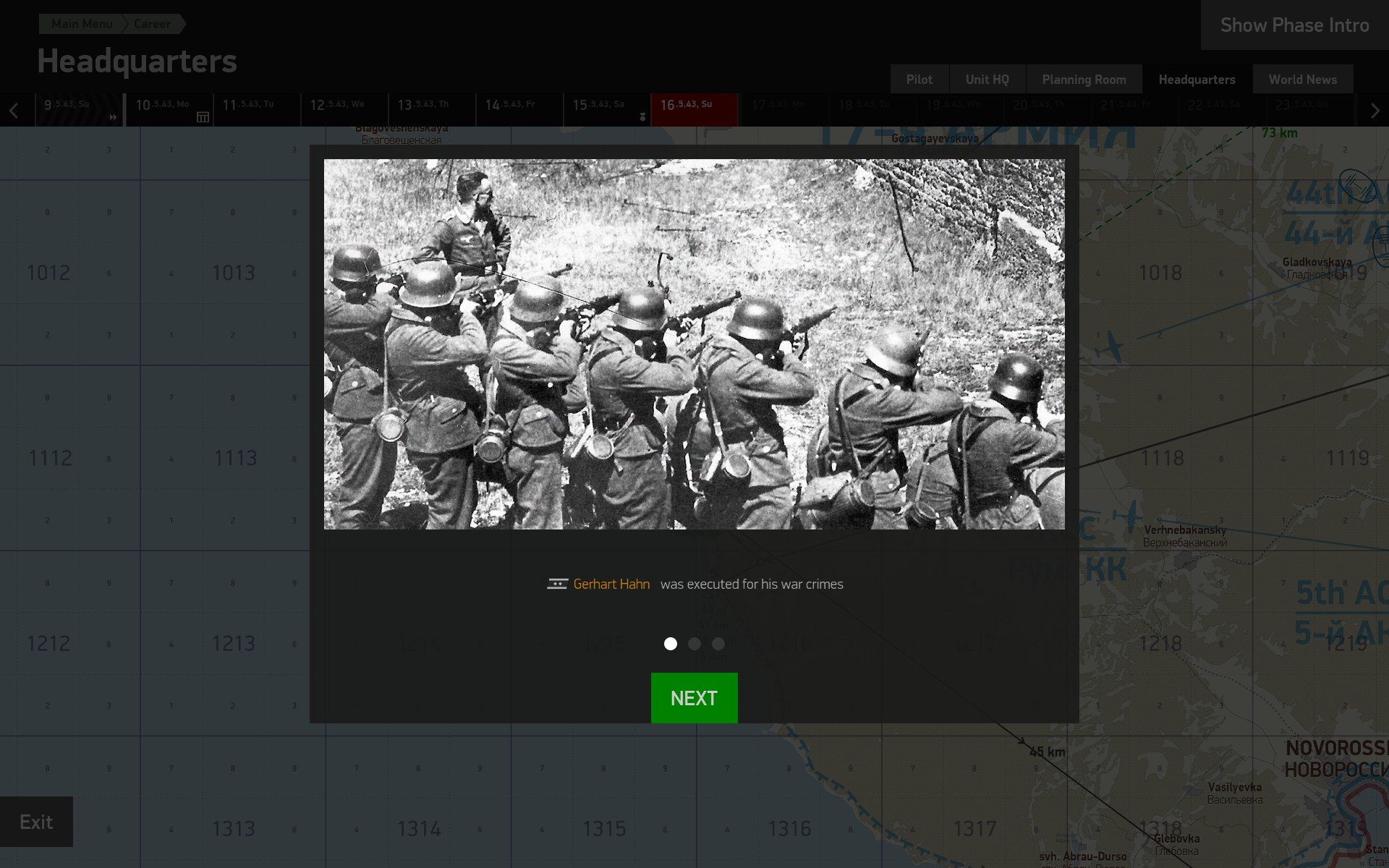Click the green NEXT button
1389x868 pixels.
pyautogui.click(x=694, y=698)
